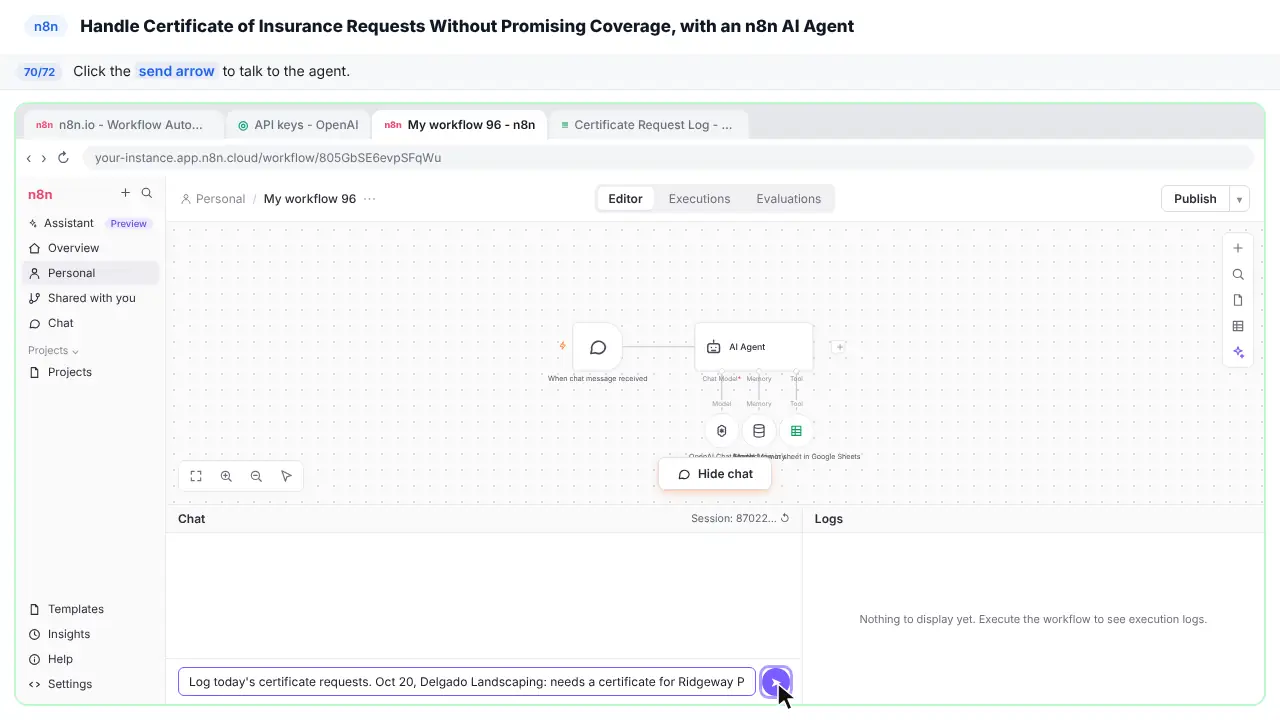Zoom in on the workflow canvas
The image size is (1280, 720).
point(226,476)
